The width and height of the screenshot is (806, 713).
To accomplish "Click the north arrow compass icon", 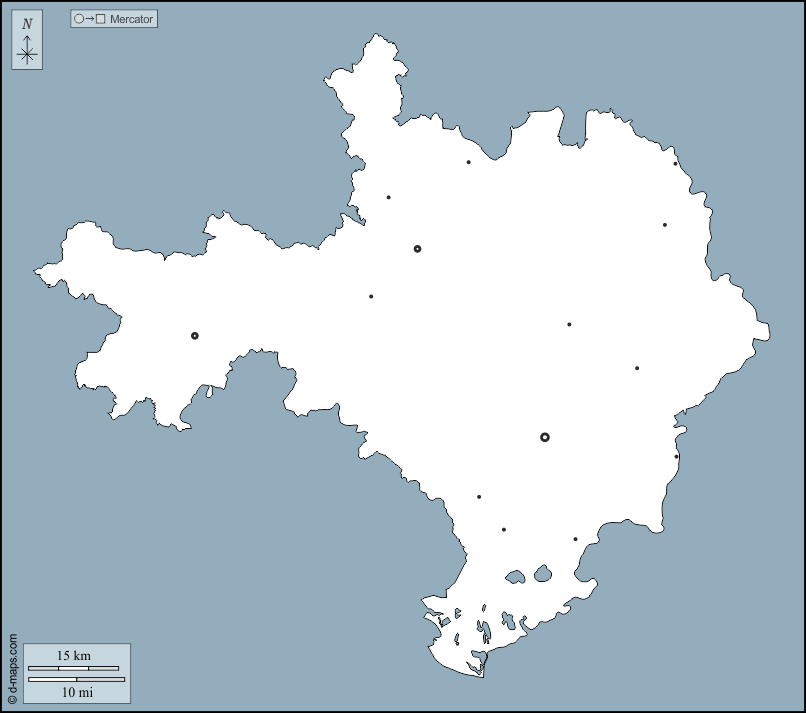I will 27,52.
